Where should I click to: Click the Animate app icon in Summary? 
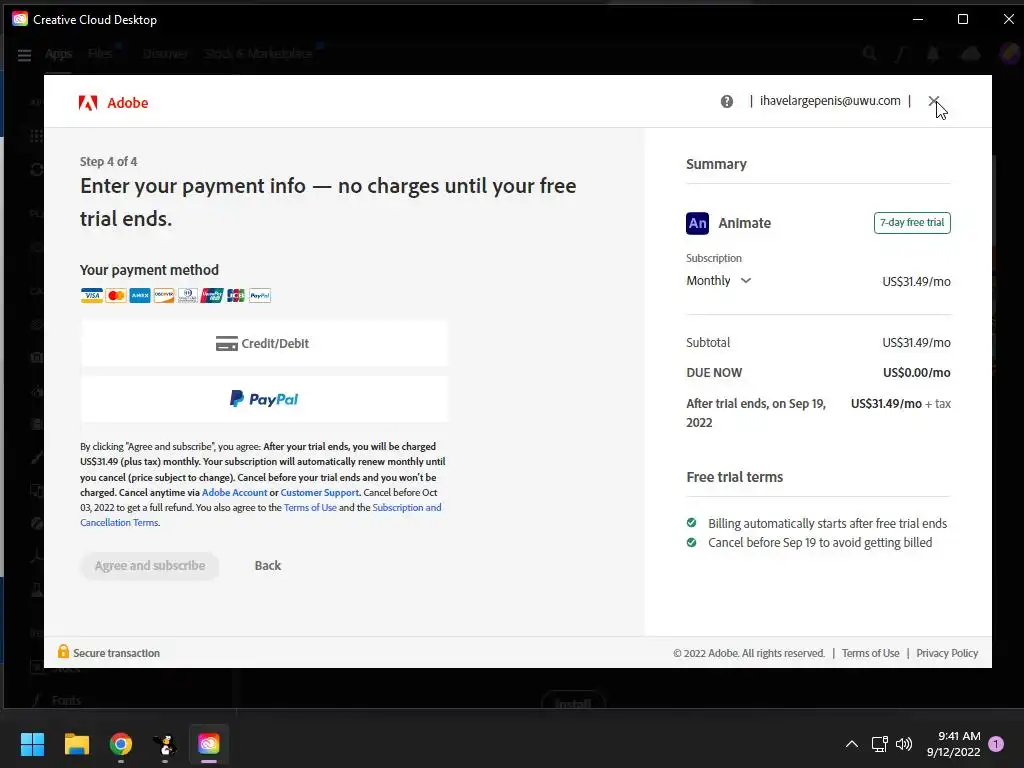697,223
